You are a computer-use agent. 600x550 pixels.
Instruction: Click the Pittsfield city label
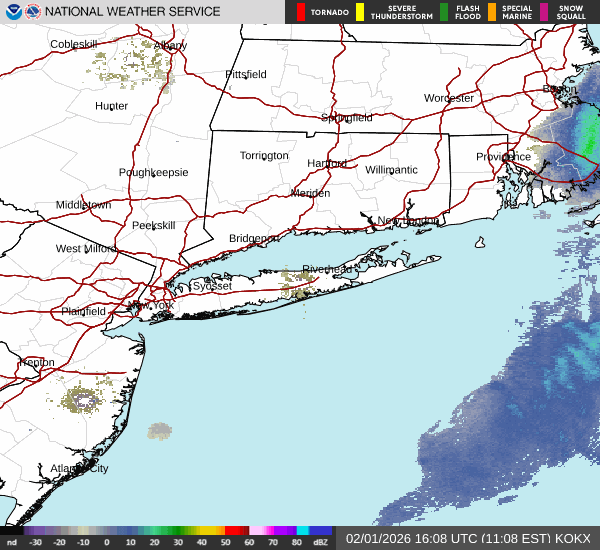point(246,75)
